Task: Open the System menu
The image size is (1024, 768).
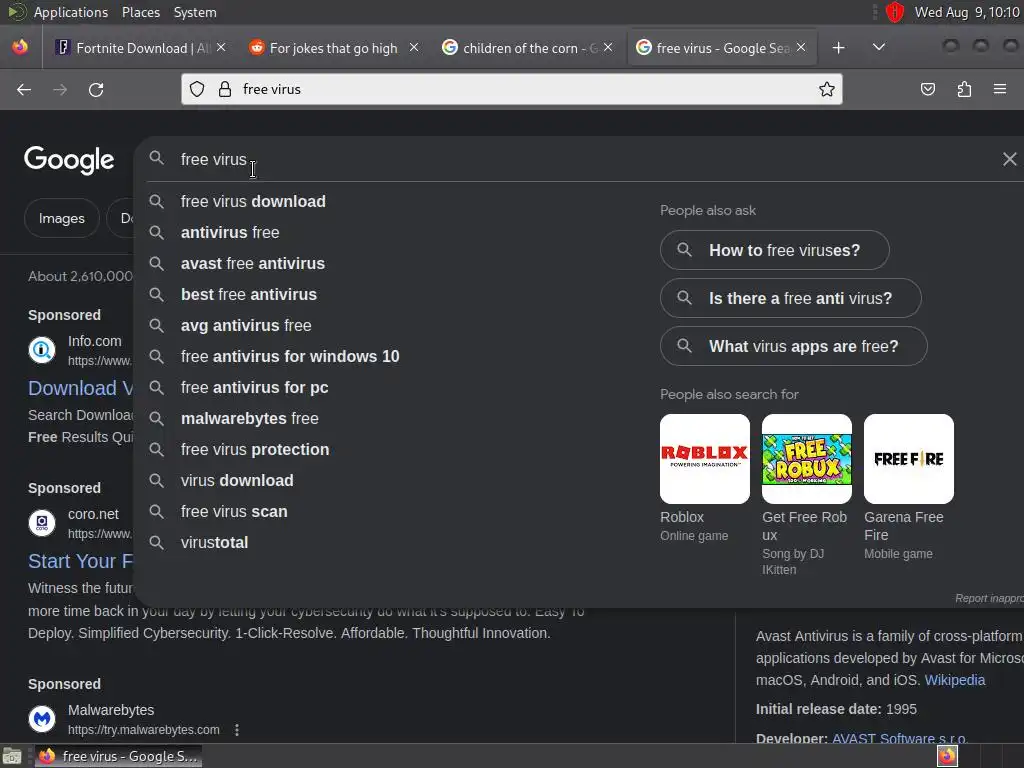Action: click(195, 12)
